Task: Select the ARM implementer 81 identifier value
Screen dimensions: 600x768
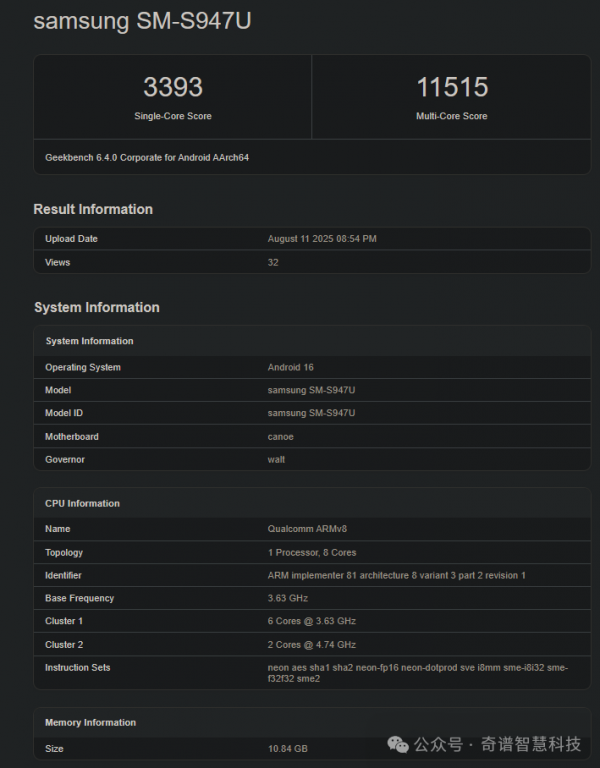Action: click(x=397, y=576)
